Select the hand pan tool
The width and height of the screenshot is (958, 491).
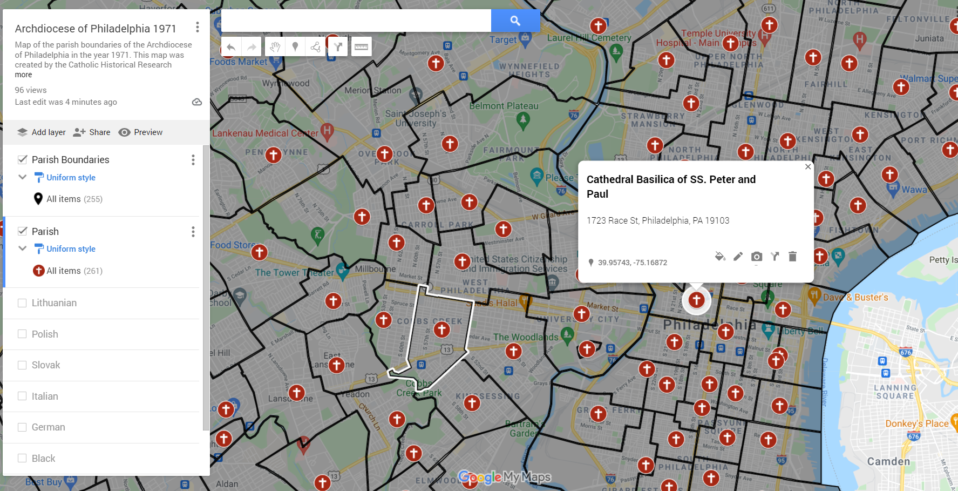pyautogui.click(x=276, y=47)
